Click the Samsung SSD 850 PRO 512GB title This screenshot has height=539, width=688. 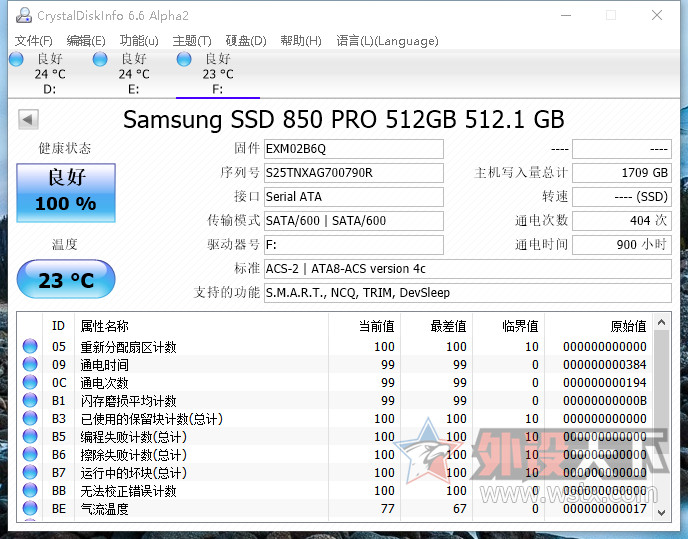(344, 119)
